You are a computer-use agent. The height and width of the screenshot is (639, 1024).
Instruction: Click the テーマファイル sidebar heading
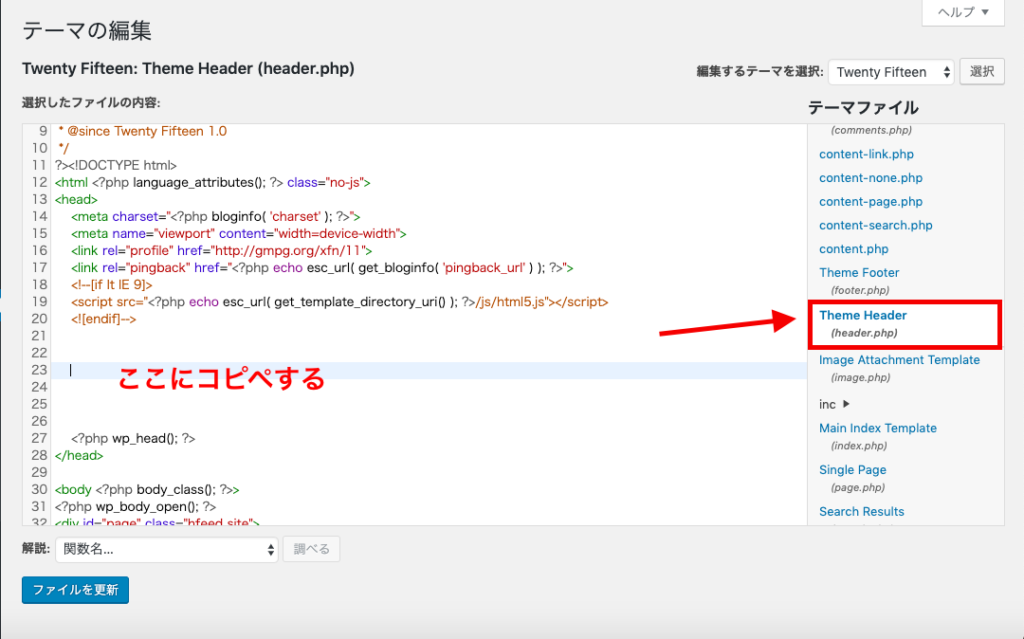coord(863,108)
